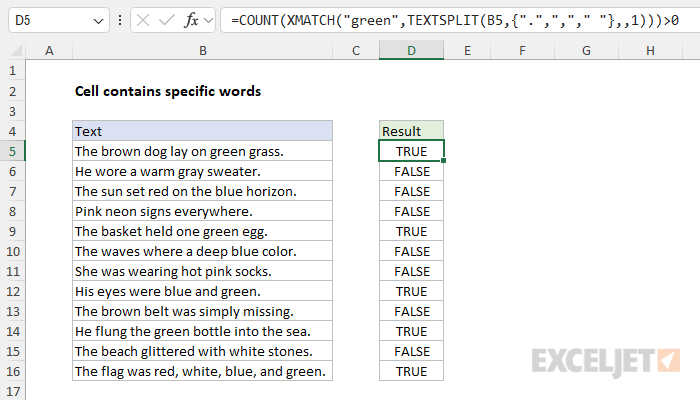The width and height of the screenshot is (700, 400).
Task: Select column D header
Action: click(411, 50)
